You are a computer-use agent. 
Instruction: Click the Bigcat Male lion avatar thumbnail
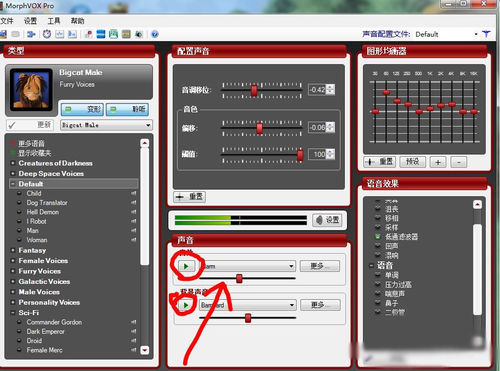tap(31, 89)
